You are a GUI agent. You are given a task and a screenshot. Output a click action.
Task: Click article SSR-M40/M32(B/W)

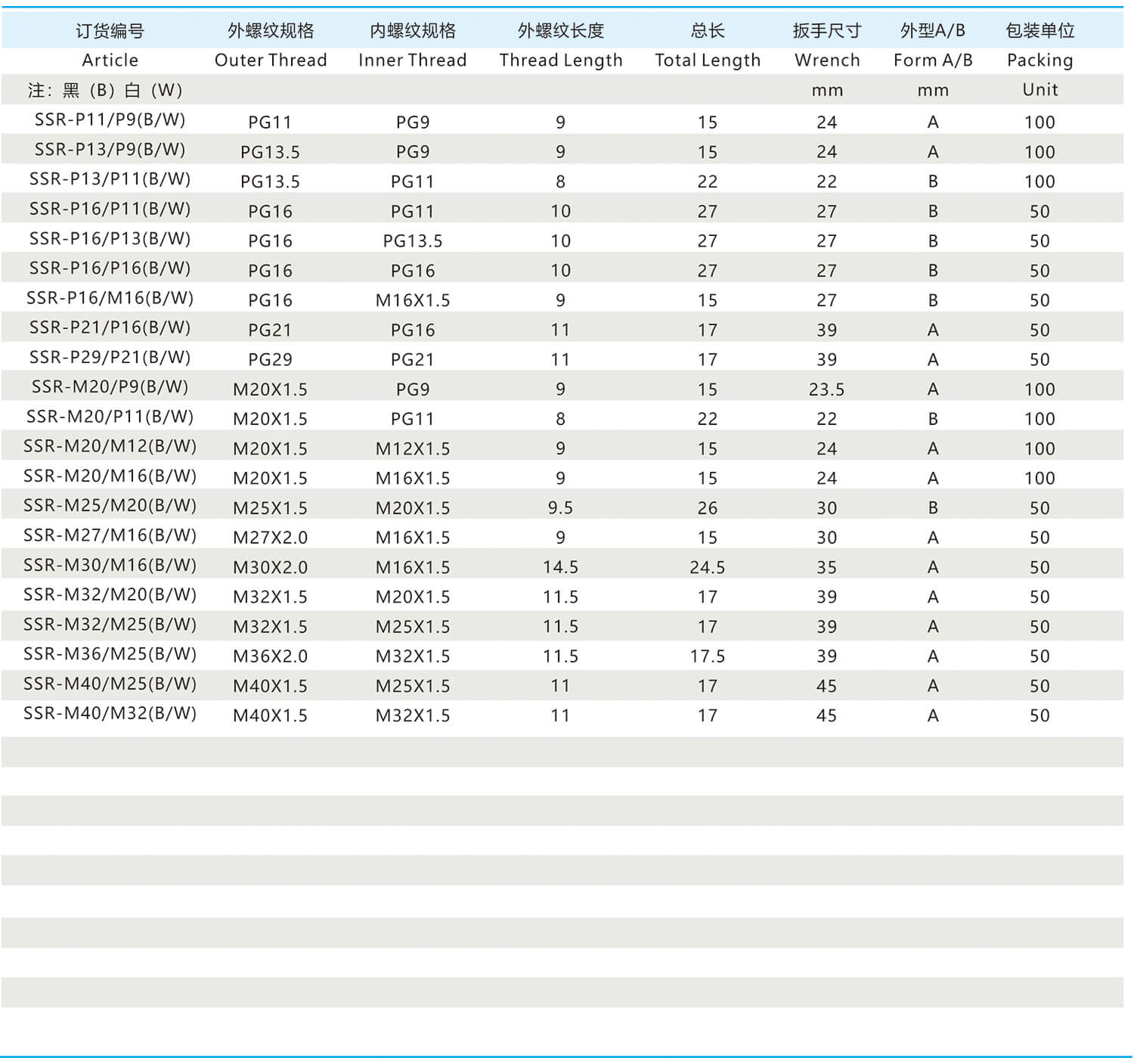pos(110,714)
